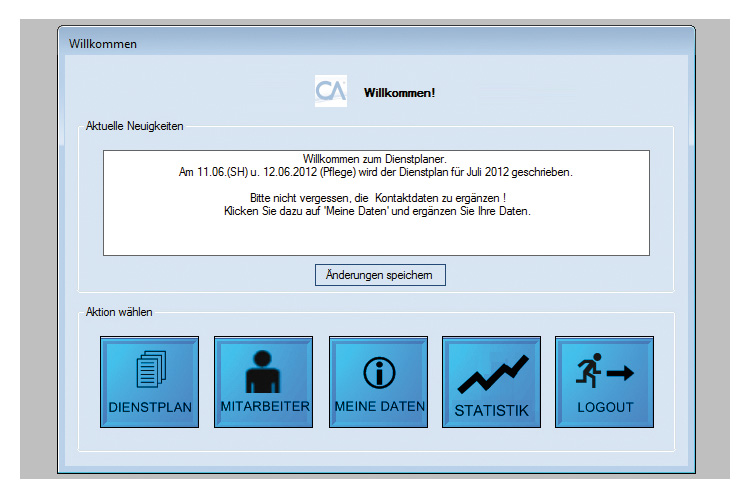Image resolution: width=750 pixels, height=499 pixels.
Task: Click the Logout running-man tile
Action: click(x=604, y=382)
